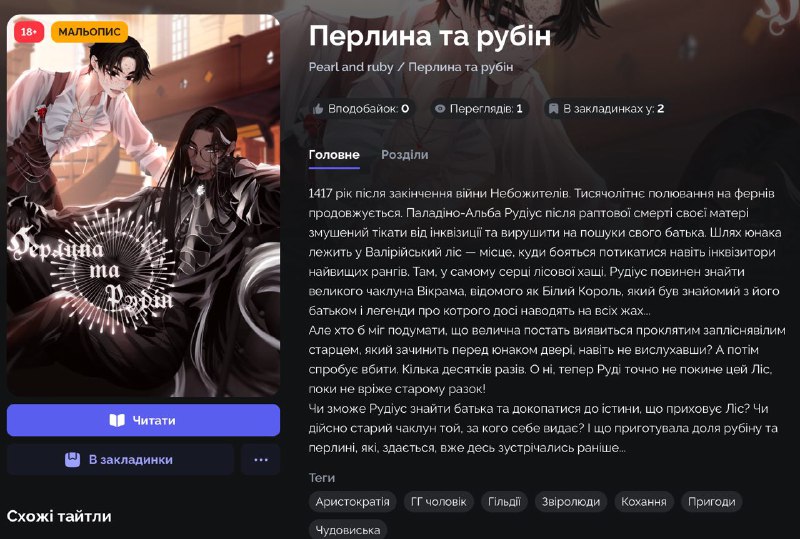Open the three-dots more options menu
Screen dimensions: 800x539
pos(261,459)
